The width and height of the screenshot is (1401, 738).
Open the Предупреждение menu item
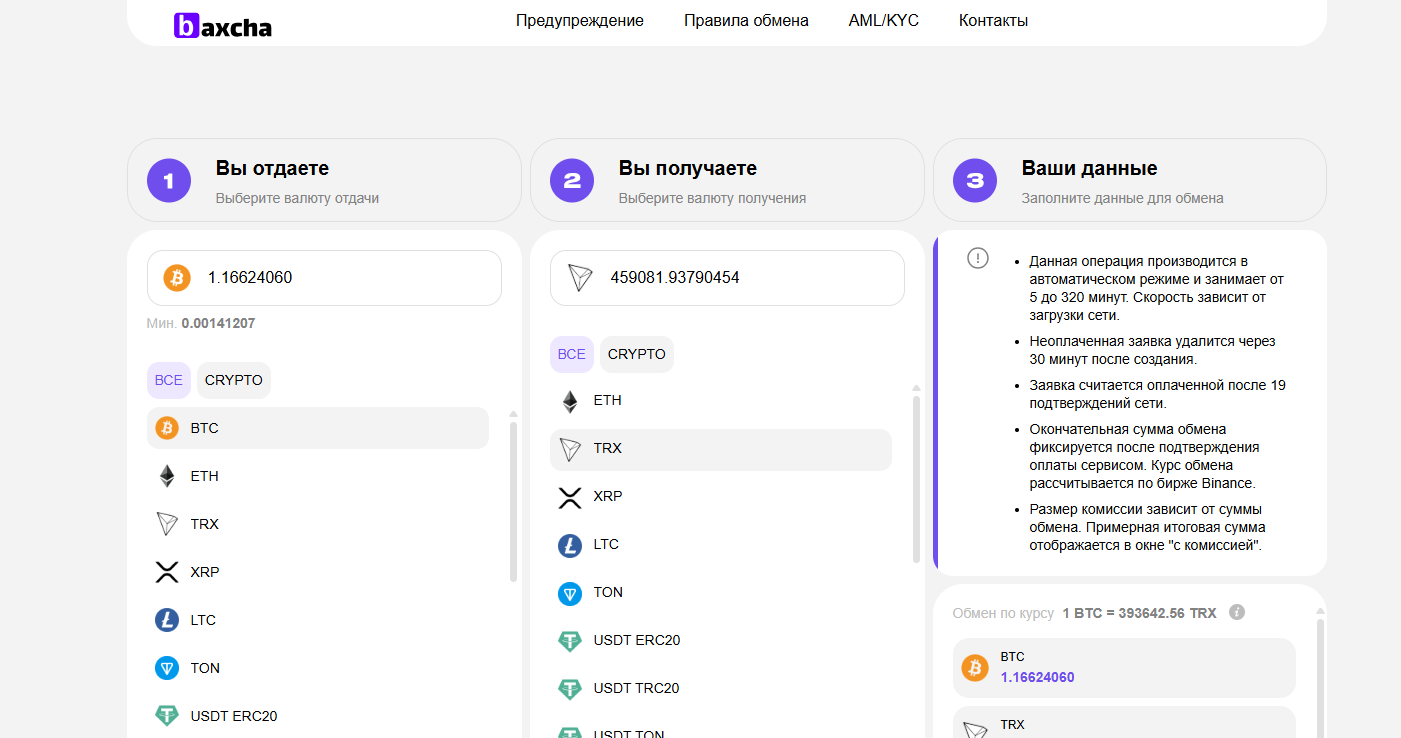[x=580, y=21]
